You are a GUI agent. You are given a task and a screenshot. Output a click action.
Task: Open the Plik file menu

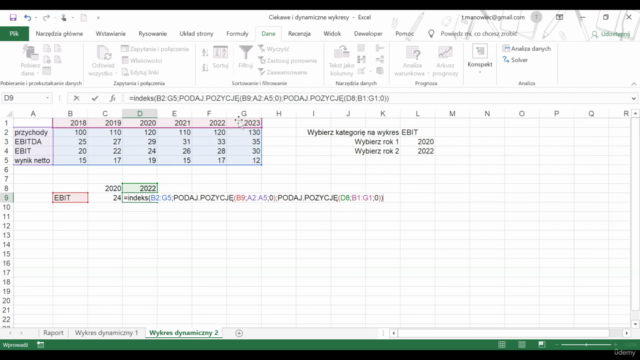14,34
